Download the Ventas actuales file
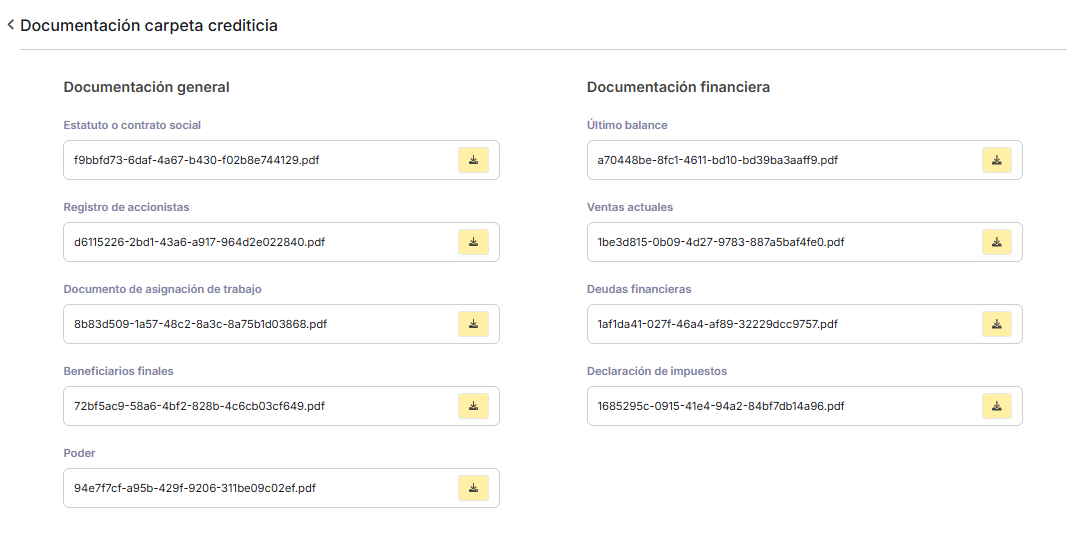Image resolution: width=1074 pixels, height=540 pixels. (x=997, y=242)
